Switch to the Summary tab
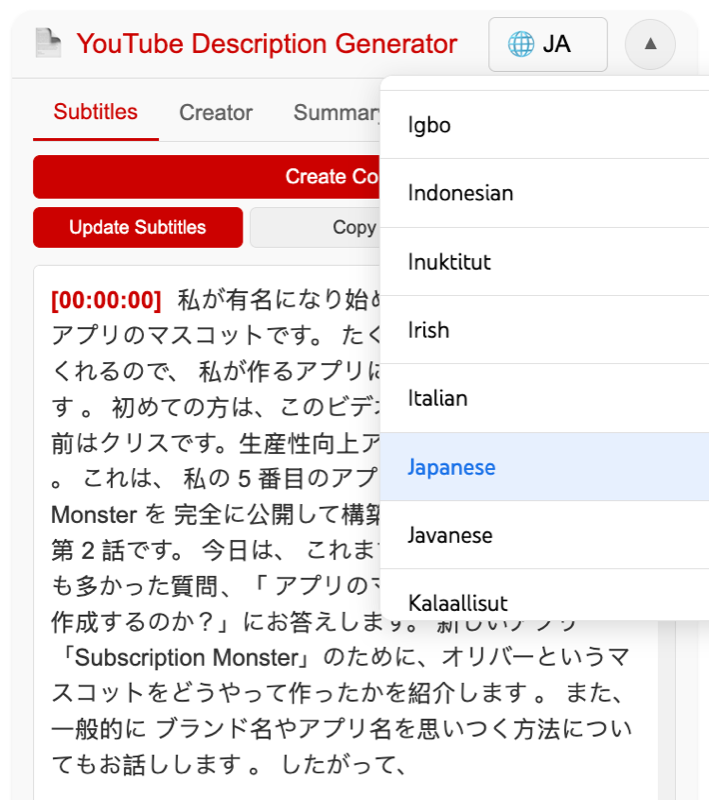This screenshot has height=800, width=709. pyautogui.click(x=335, y=113)
